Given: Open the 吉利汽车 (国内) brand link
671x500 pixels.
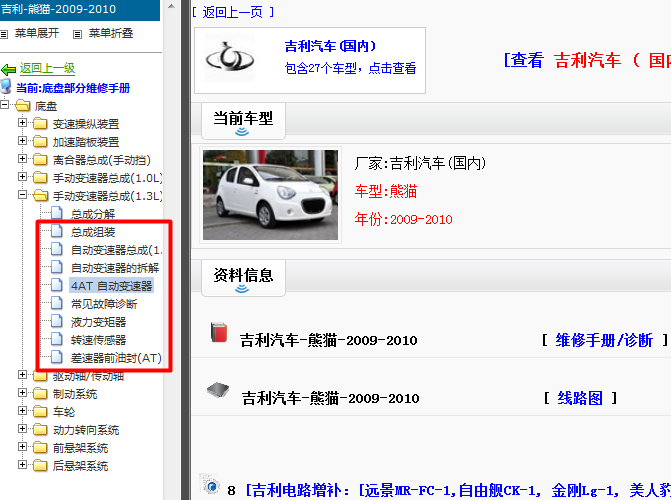Looking at the screenshot, I should click(330, 46).
